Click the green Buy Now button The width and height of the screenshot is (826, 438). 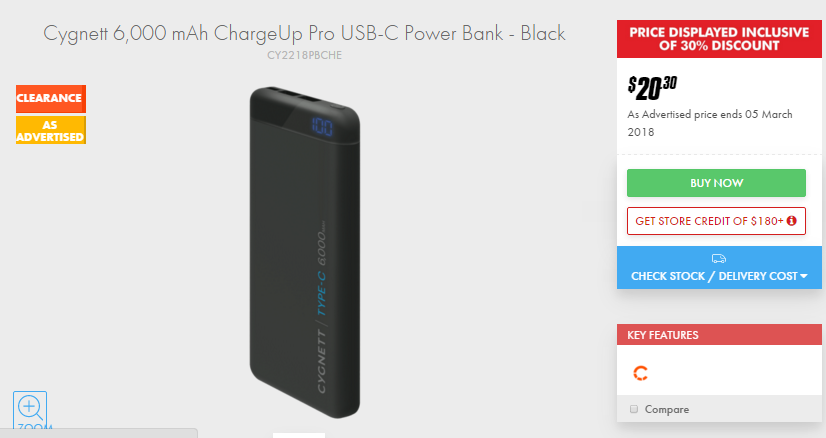click(716, 183)
